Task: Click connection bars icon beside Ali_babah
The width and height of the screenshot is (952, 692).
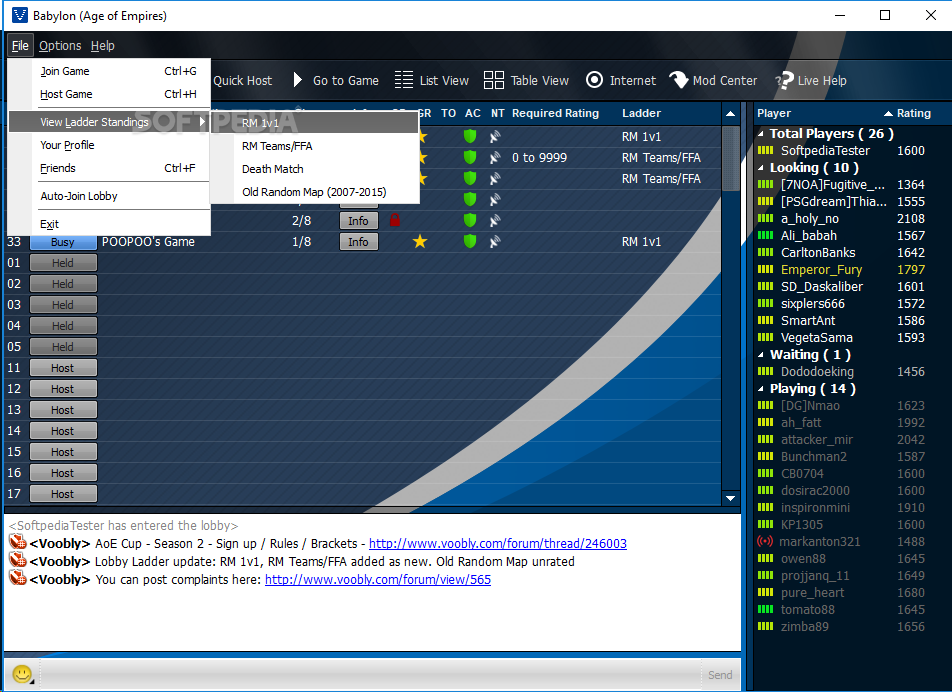Action: coord(766,235)
